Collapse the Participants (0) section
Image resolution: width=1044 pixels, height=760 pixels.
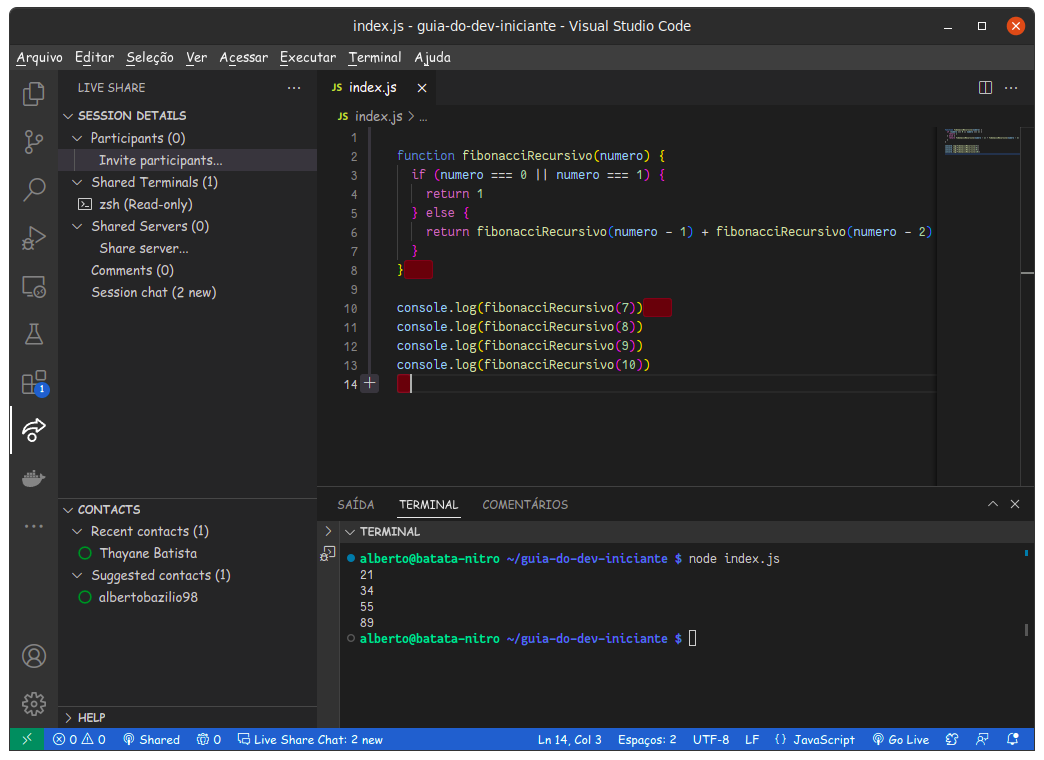pyautogui.click(x=78, y=138)
